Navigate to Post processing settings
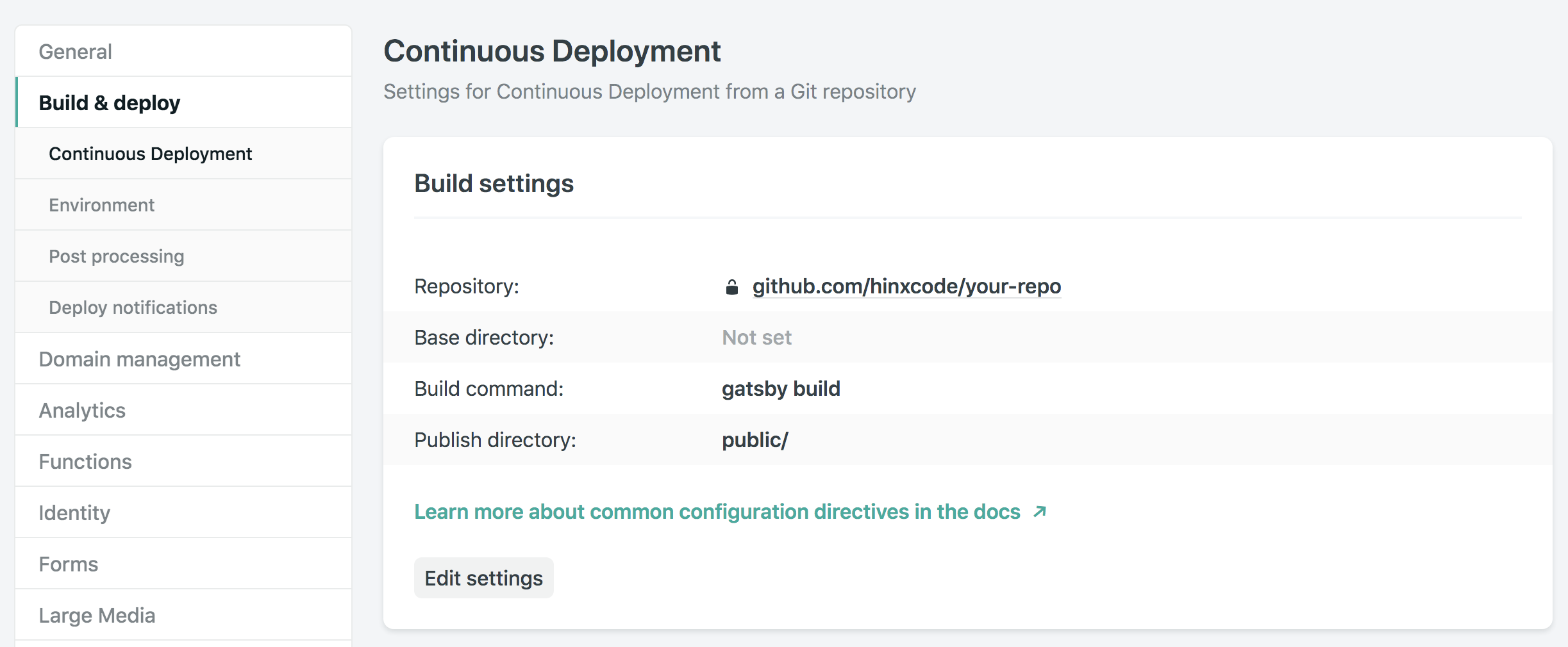1568x647 pixels. 117,257
